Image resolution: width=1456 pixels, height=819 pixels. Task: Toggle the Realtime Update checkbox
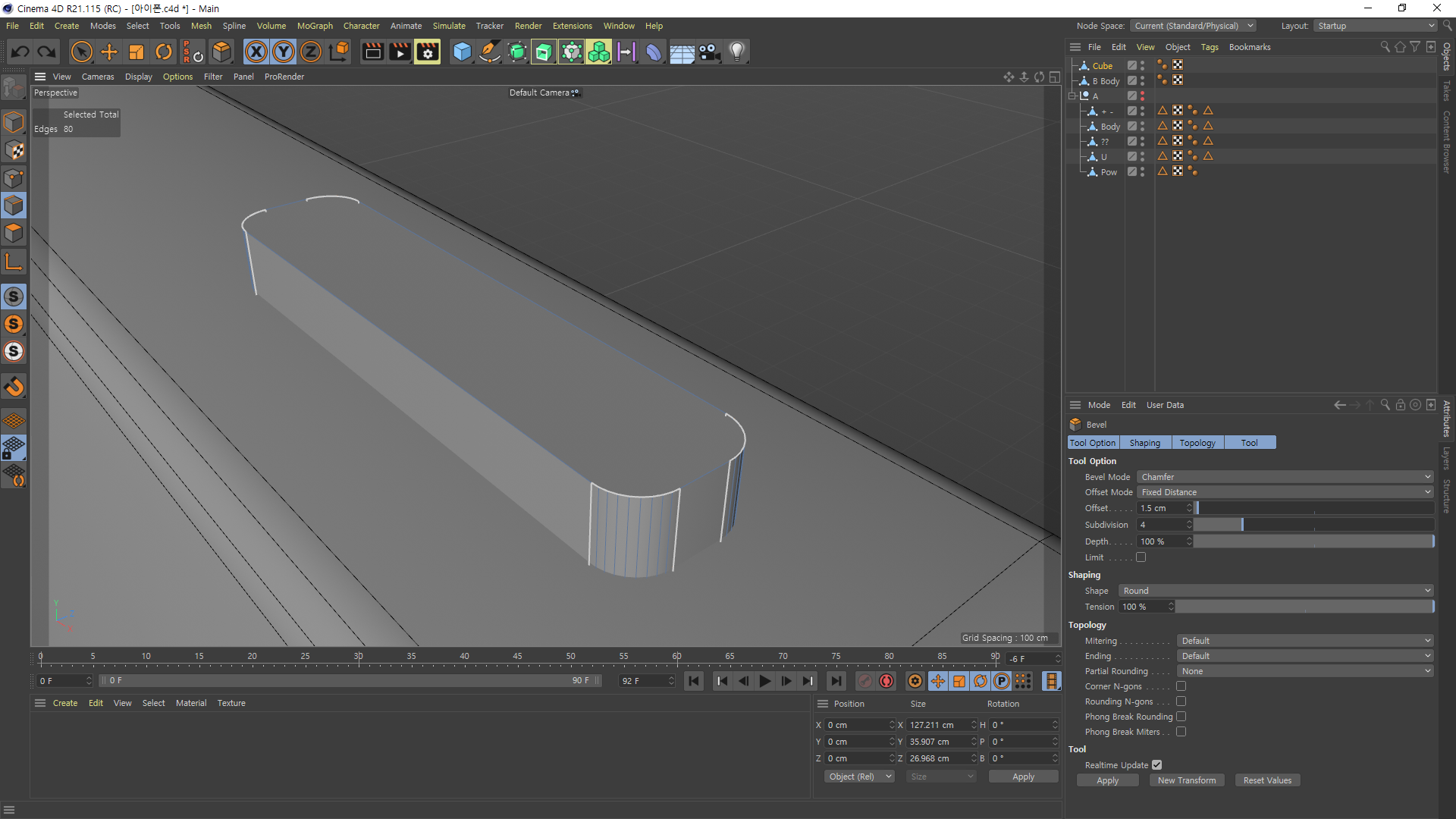pos(1156,765)
